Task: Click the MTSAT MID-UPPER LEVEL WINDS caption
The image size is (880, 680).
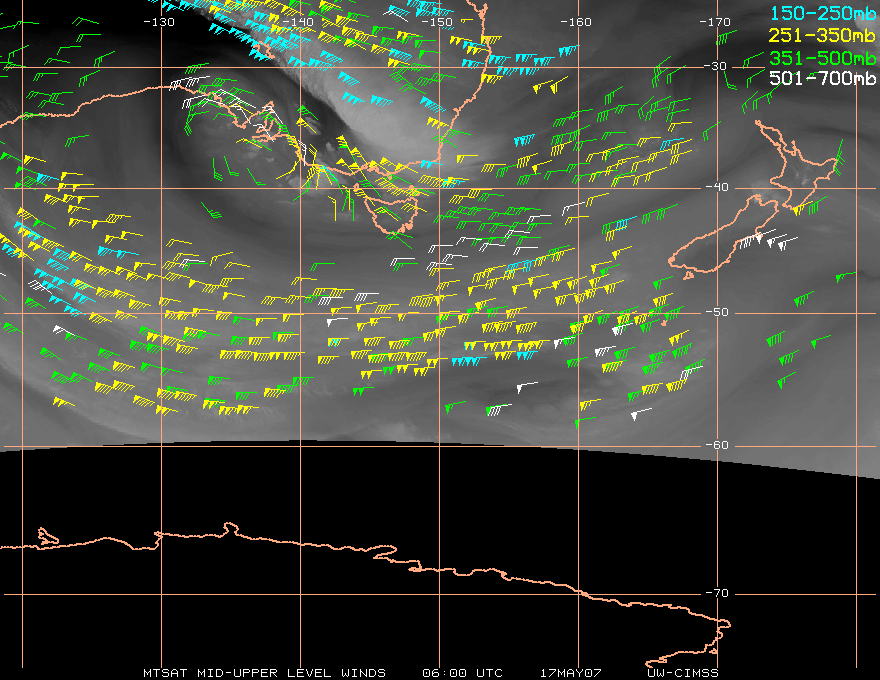Action: 264,673
